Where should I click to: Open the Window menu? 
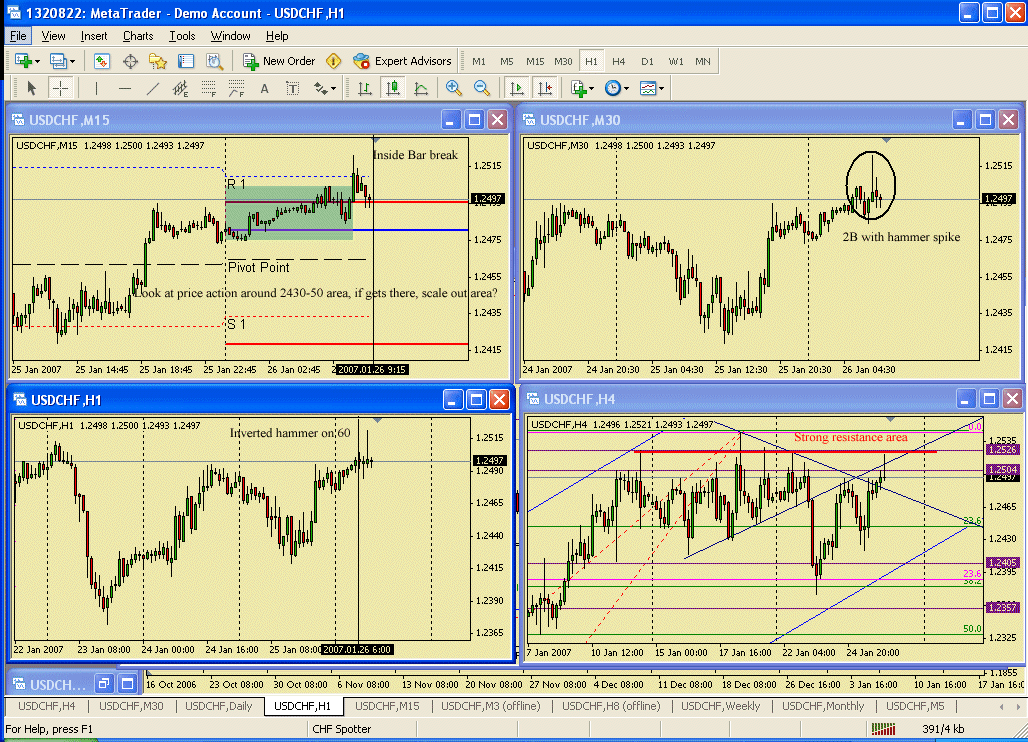[230, 36]
